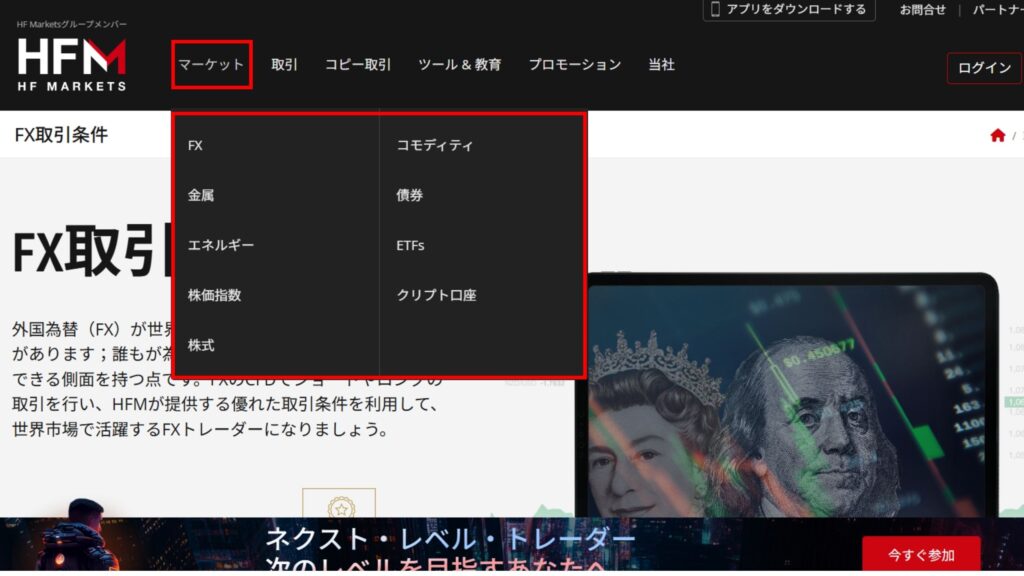Screen dimensions: 1024x576
Task: Select 株価指数 in the dropdown
Action: click(214, 296)
